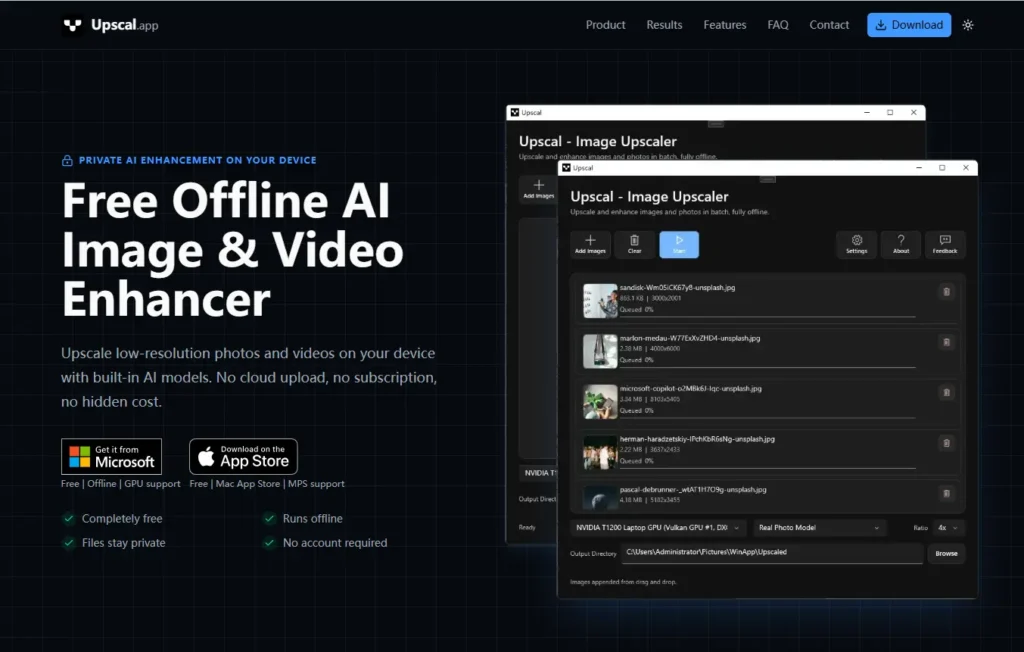Open the Product menu item
1024x652 pixels.
tap(605, 25)
